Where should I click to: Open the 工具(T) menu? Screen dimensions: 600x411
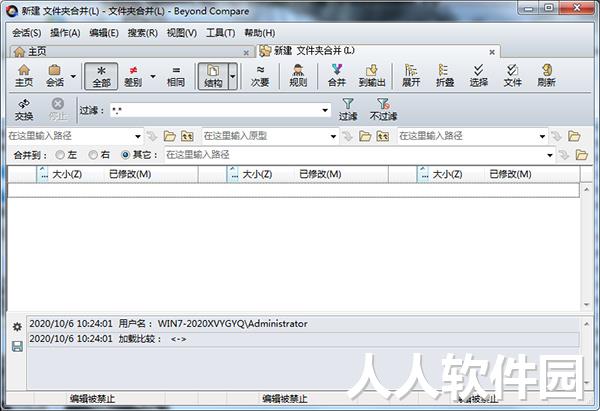(x=220, y=33)
